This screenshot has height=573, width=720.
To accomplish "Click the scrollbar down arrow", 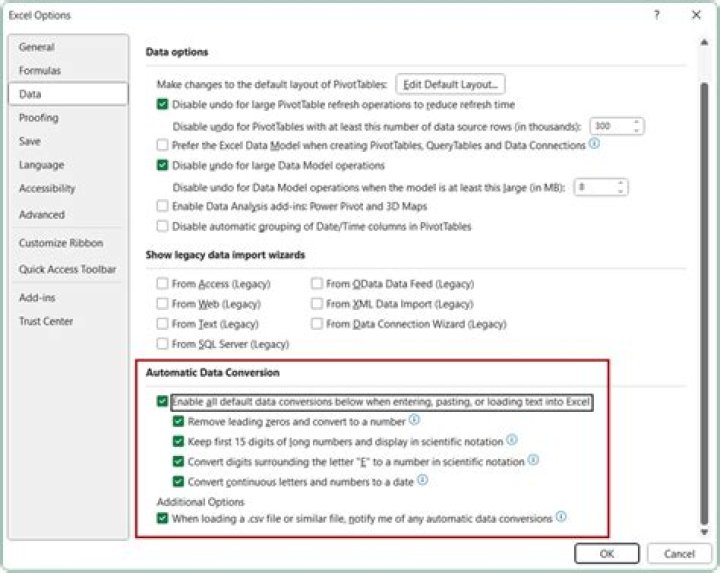I will point(704,532).
